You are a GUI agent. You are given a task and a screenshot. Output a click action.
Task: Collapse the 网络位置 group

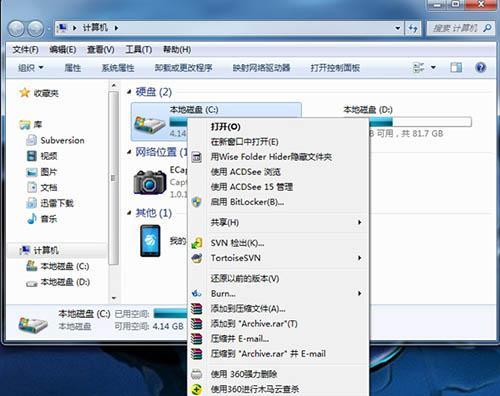pyautogui.click(x=129, y=152)
